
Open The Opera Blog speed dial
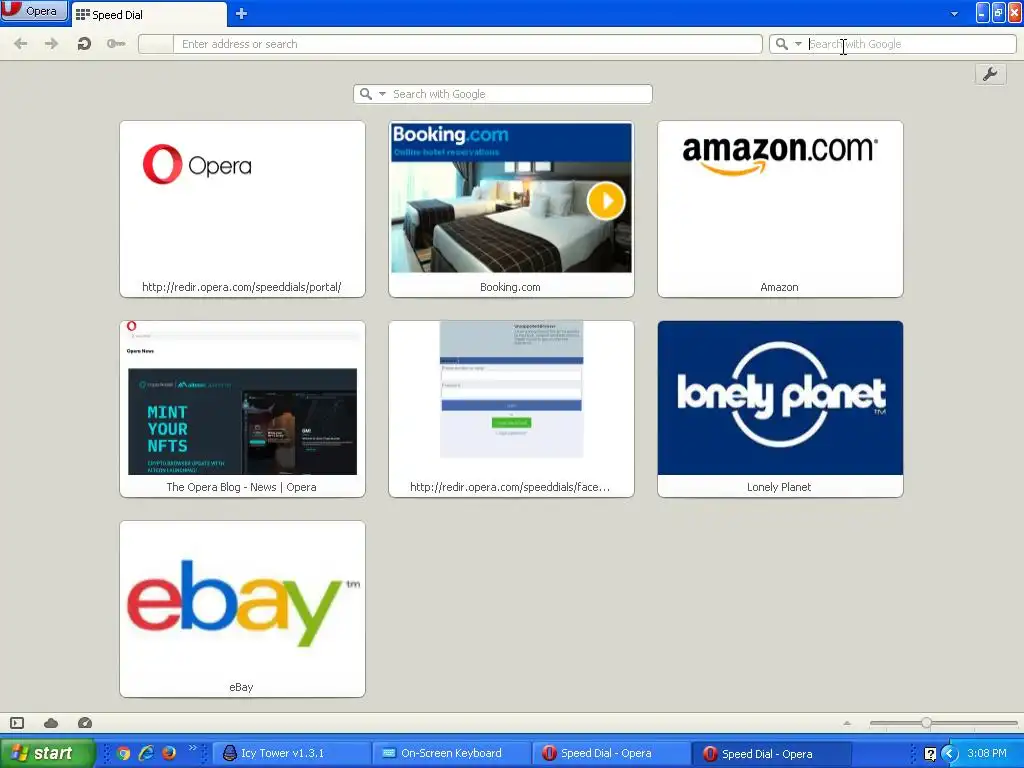pyautogui.click(x=242, y=409)
